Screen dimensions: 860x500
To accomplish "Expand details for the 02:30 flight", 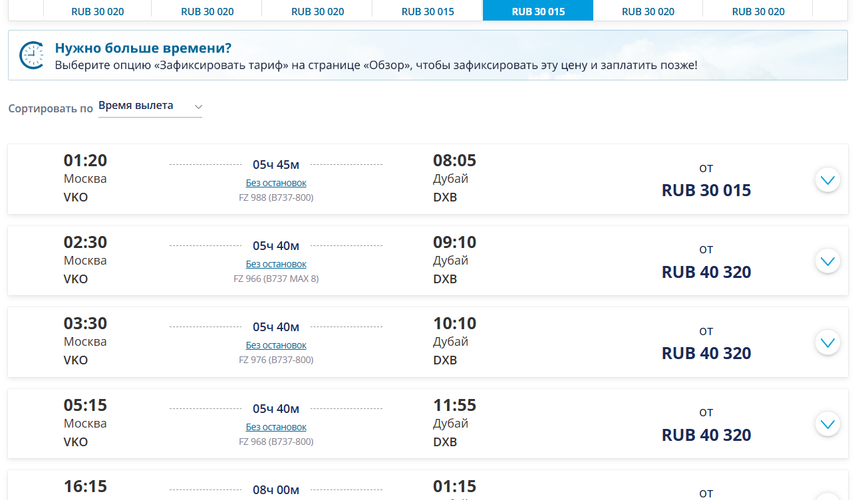I will click(827, 261).
